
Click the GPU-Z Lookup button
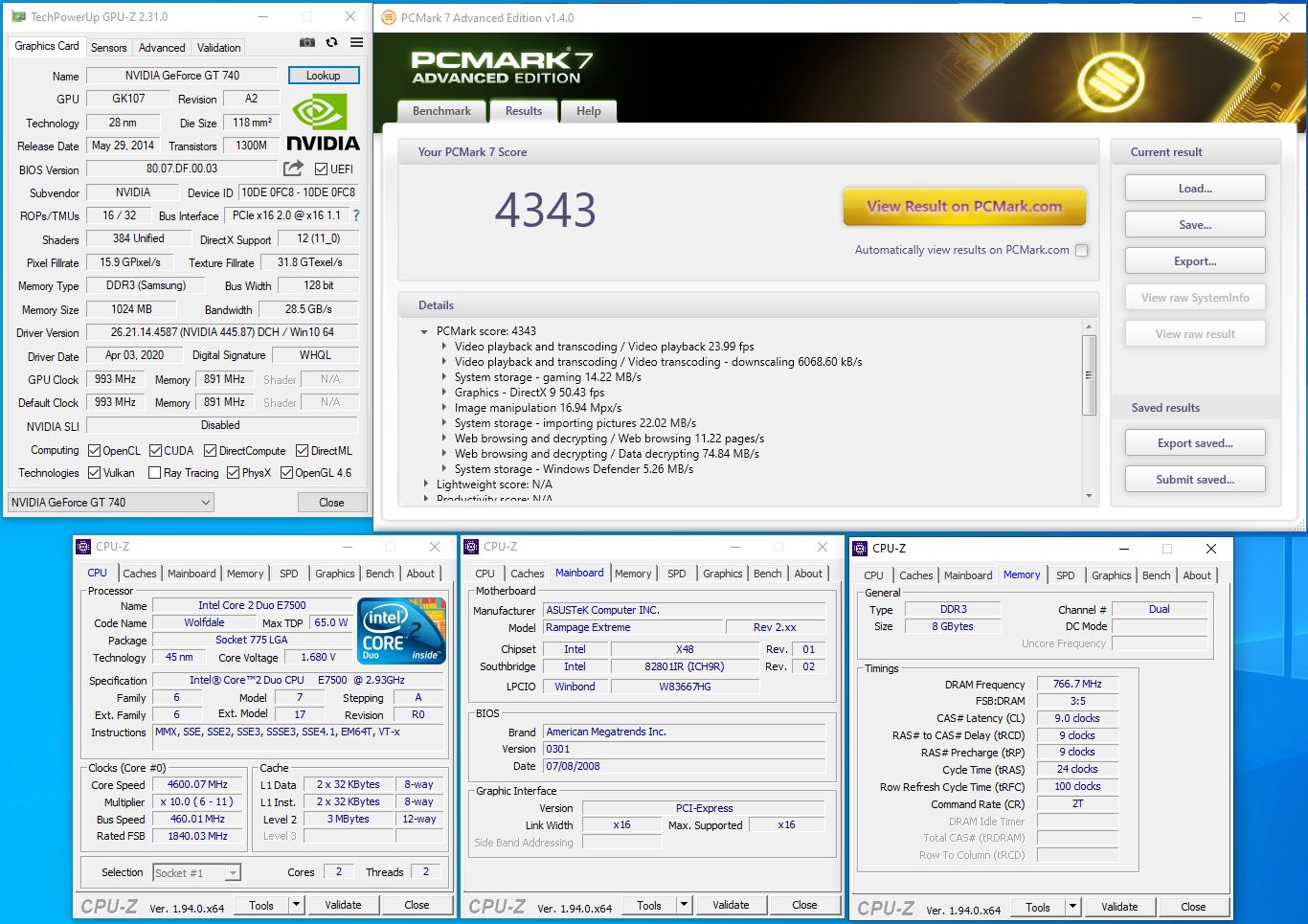(323, 76)
